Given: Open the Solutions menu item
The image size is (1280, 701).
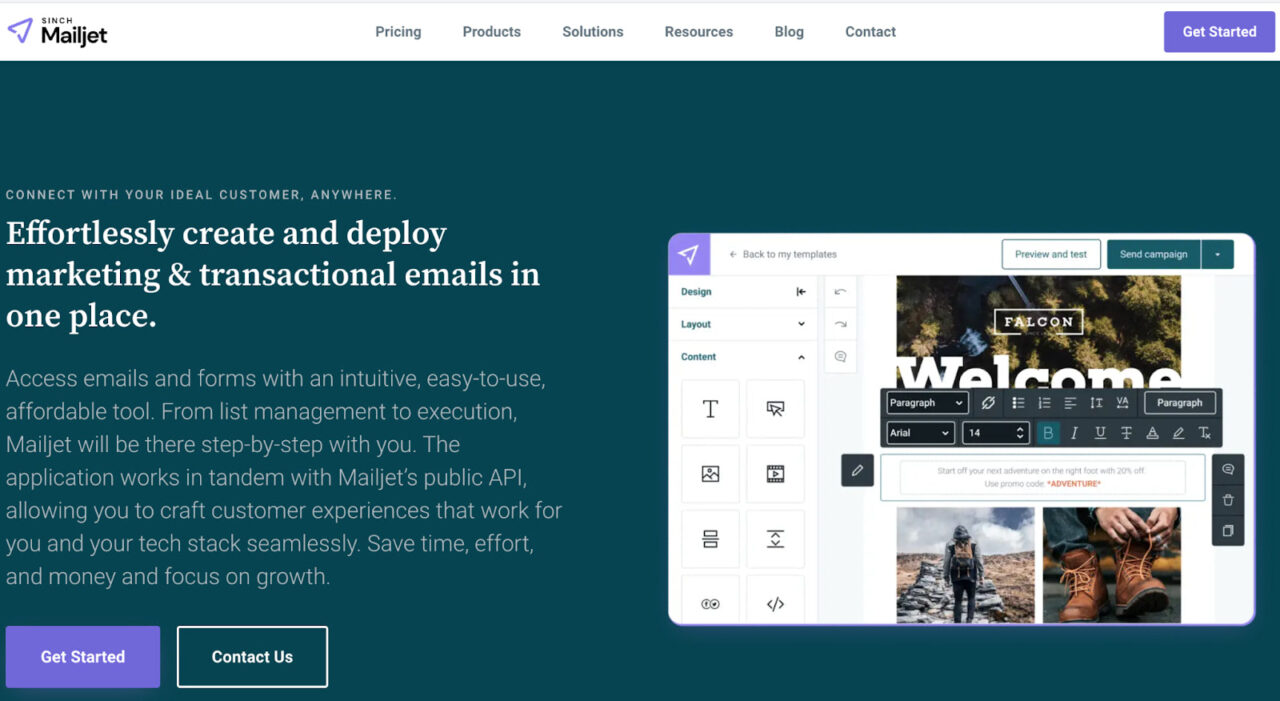Looking at the screenshot, I should click(592, 32).
